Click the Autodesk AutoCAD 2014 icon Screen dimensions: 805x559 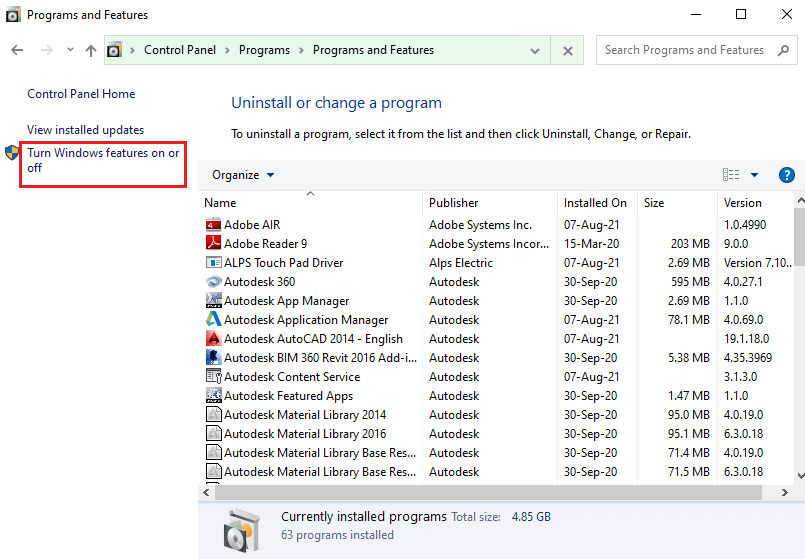(214, 338)
